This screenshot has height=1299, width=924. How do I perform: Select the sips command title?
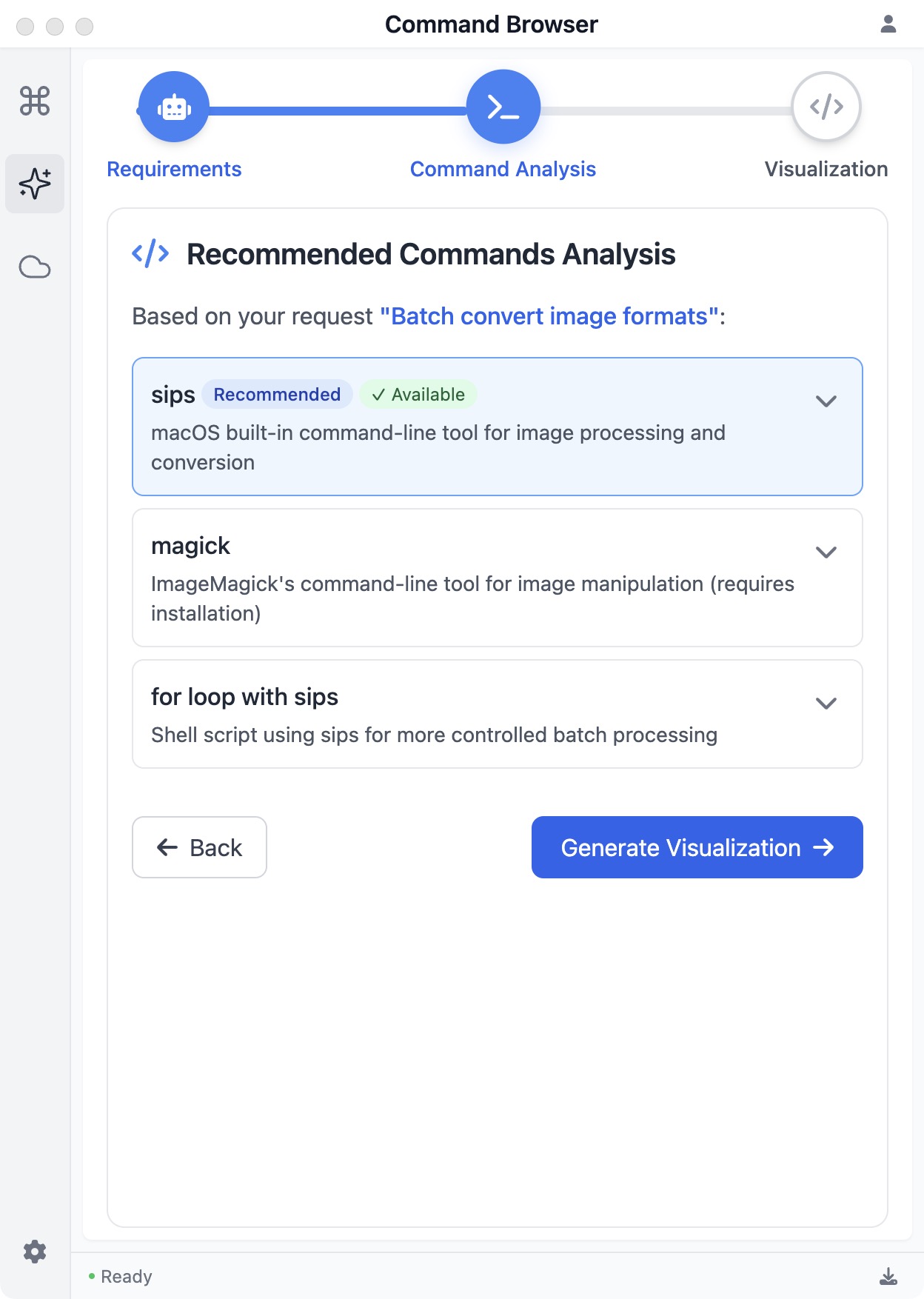click(173, 395)
